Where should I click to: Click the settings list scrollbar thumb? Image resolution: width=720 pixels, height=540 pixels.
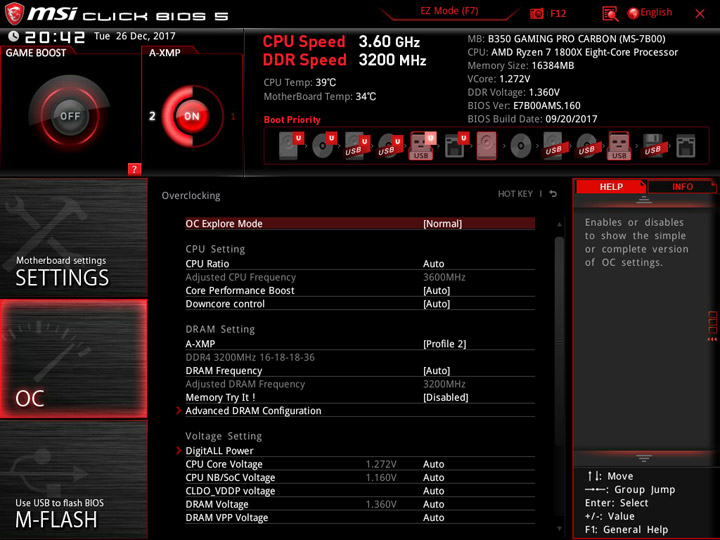559,341
